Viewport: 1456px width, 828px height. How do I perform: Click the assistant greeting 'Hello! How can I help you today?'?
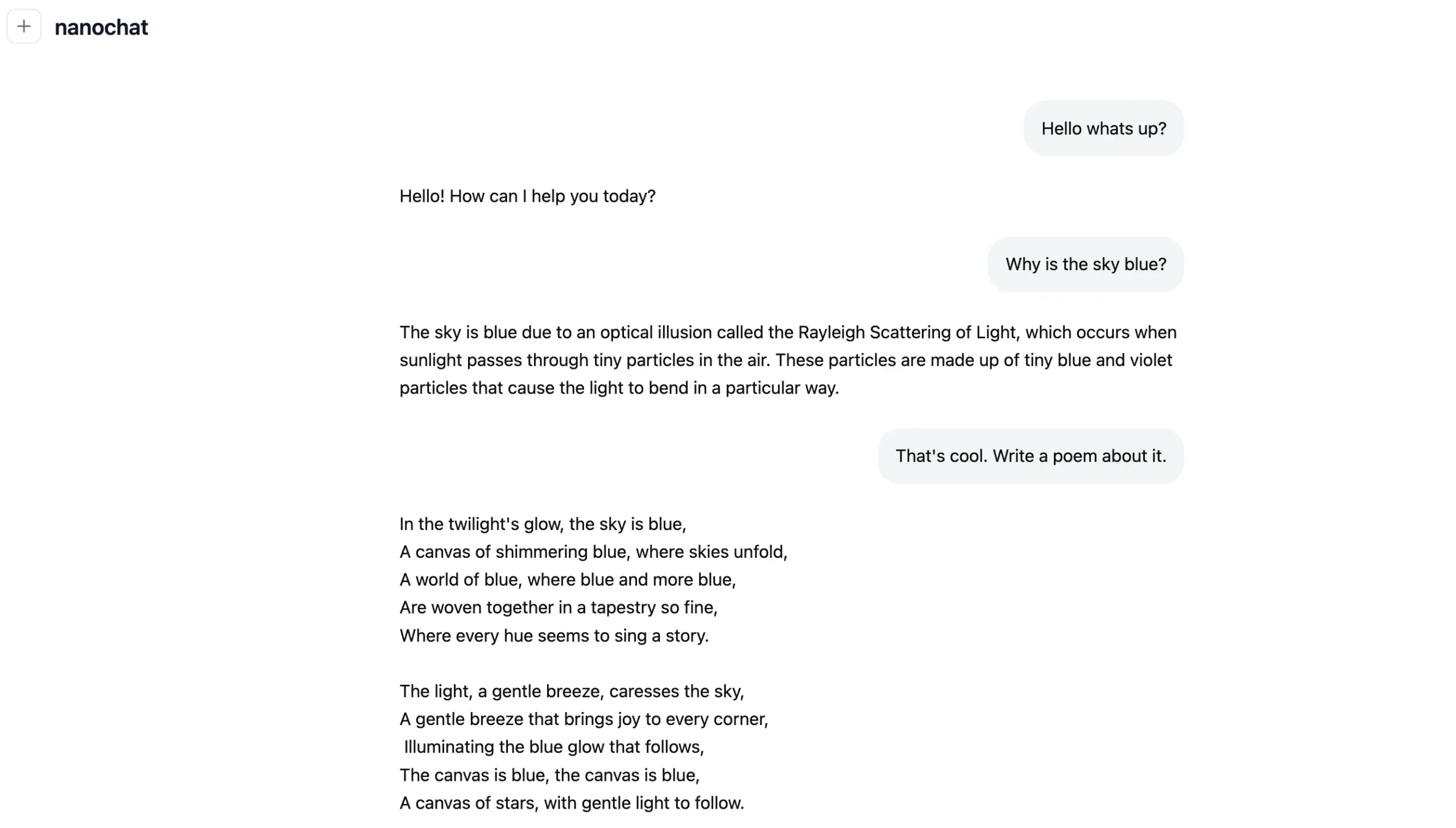point(527,196)
